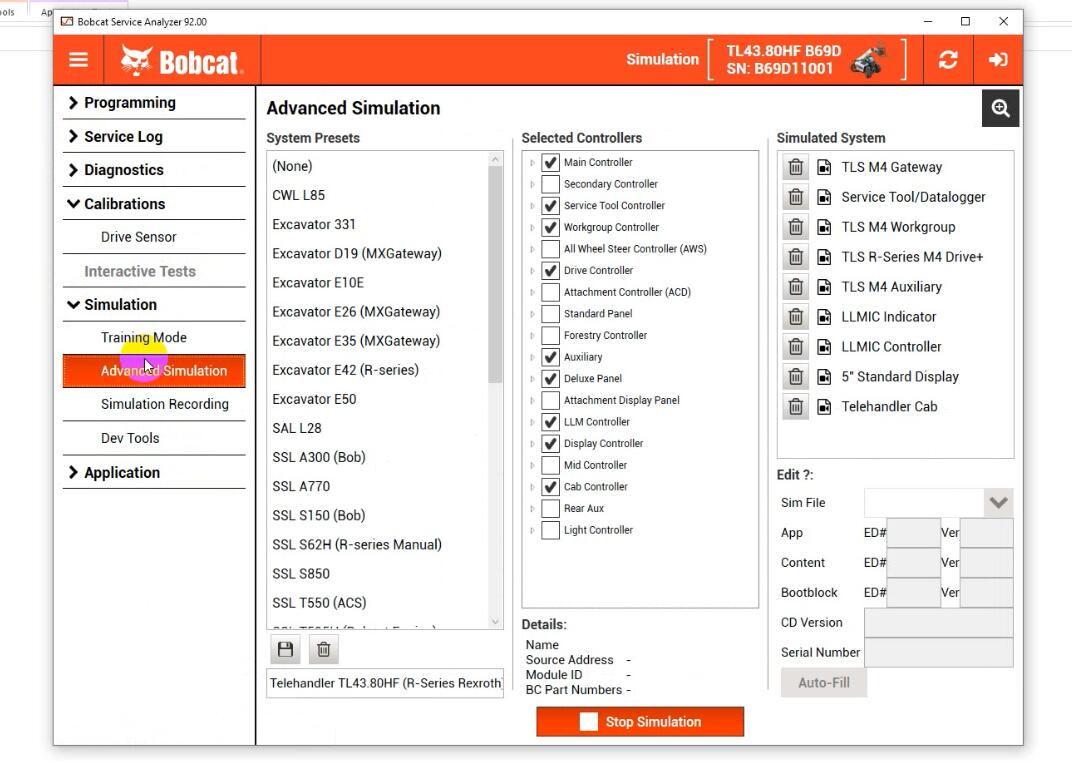Check All Wheel Steer Controller (AWS)
The height and width of the screenshot is (771, 1072).
[550, 249]
